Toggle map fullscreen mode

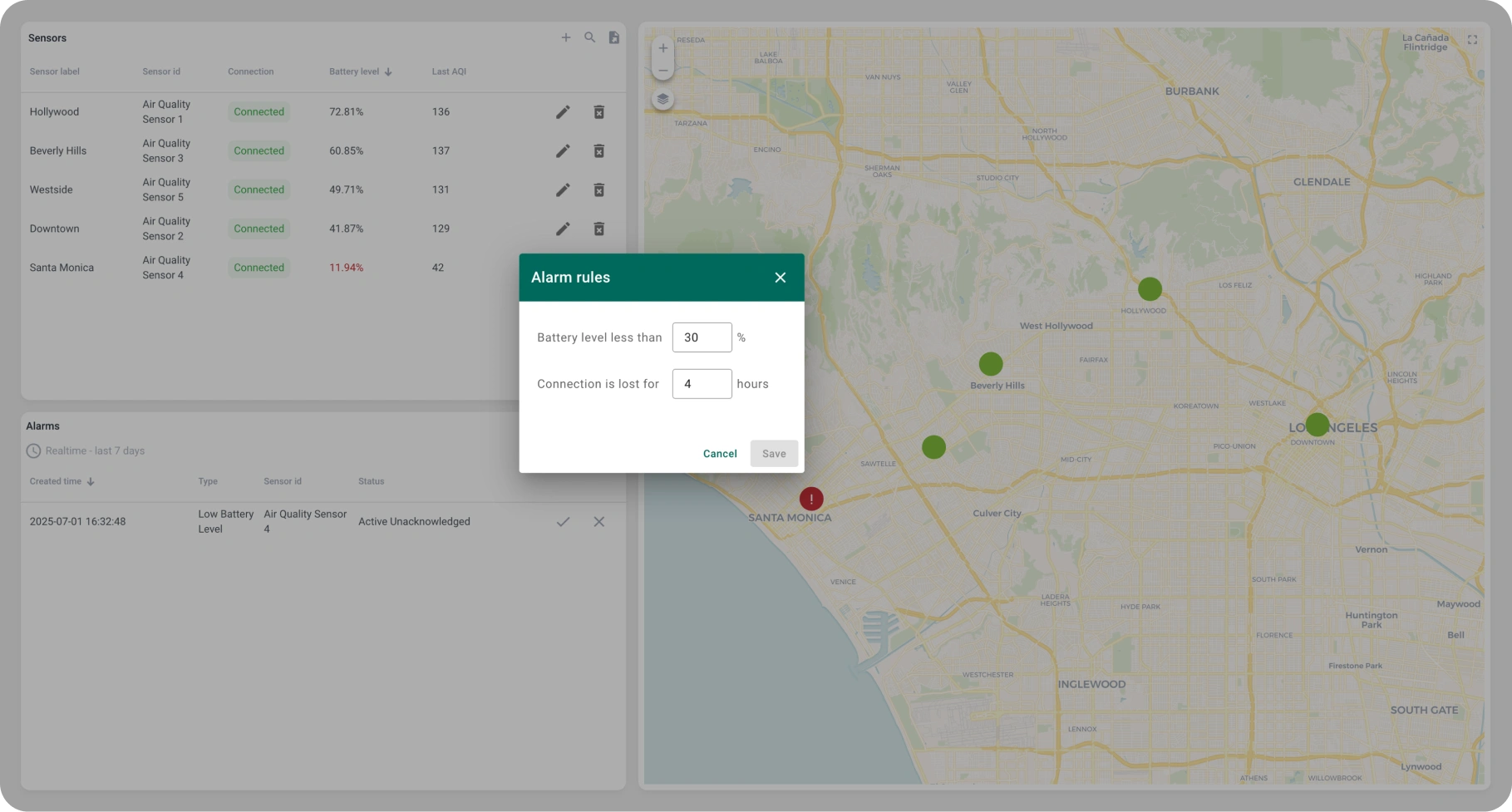tap(1472, 40)
